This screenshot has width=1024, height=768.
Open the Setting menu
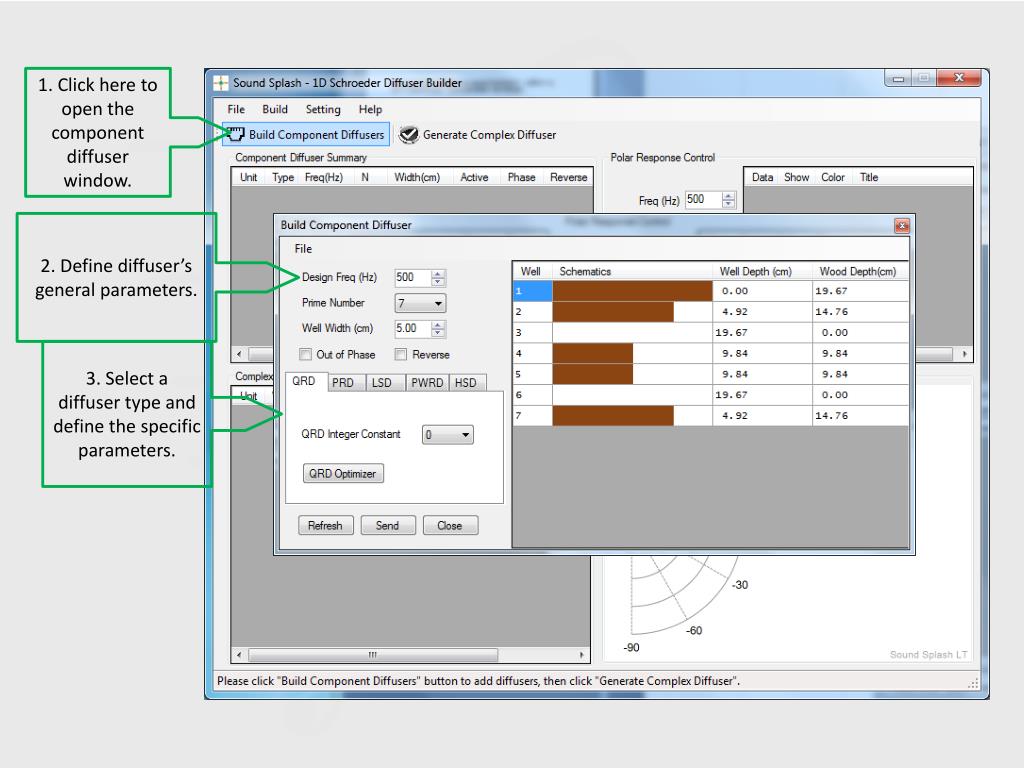(323, 109)
